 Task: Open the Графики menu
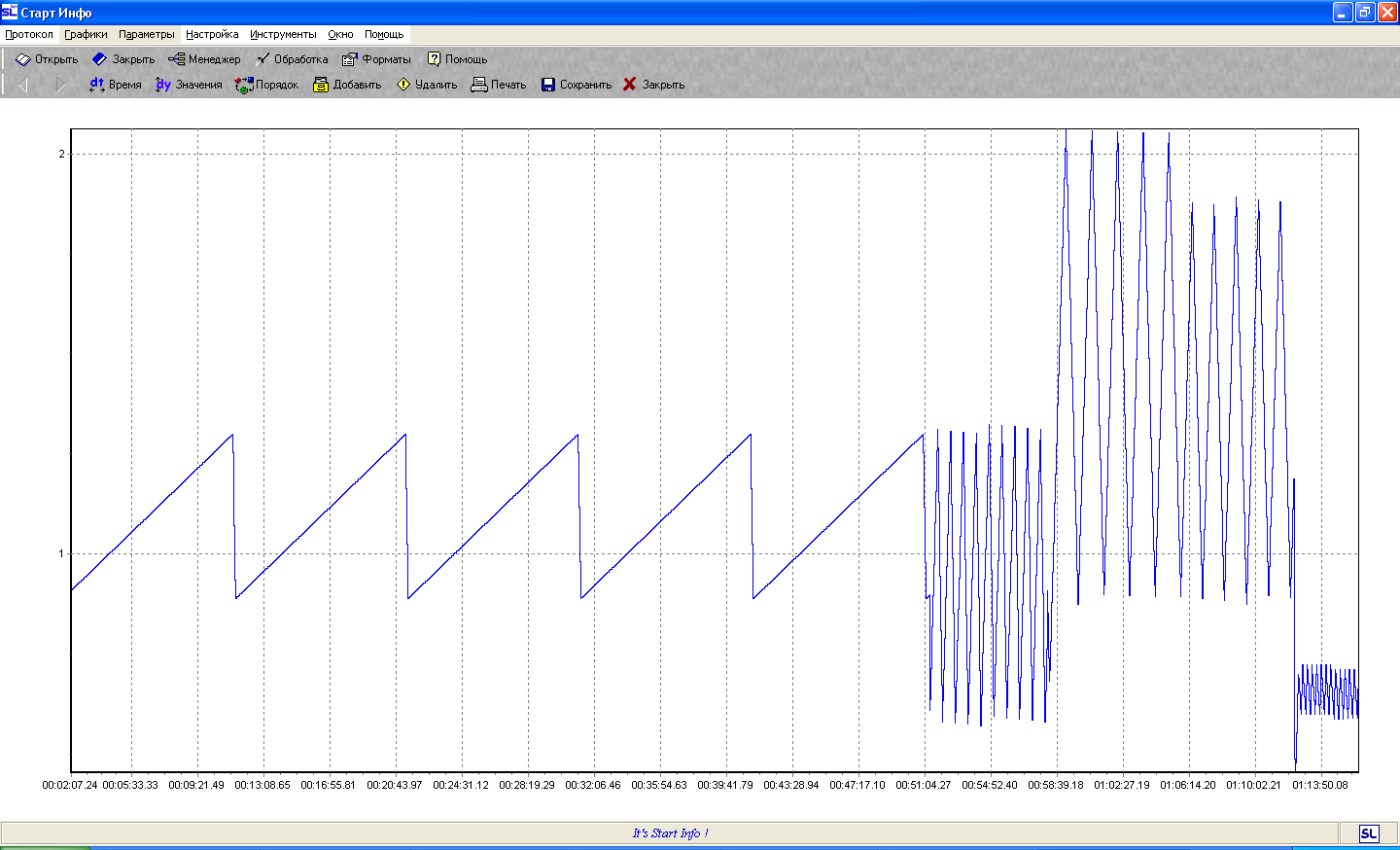(86, 34)
